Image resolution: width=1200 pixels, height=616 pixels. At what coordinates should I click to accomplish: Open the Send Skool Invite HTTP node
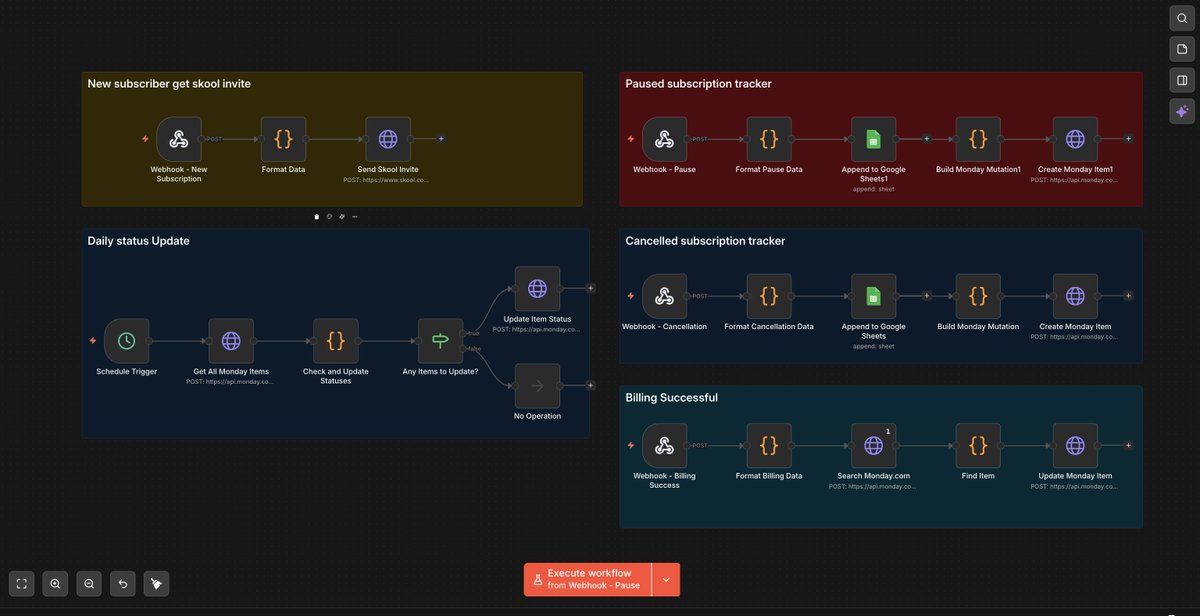387,139
